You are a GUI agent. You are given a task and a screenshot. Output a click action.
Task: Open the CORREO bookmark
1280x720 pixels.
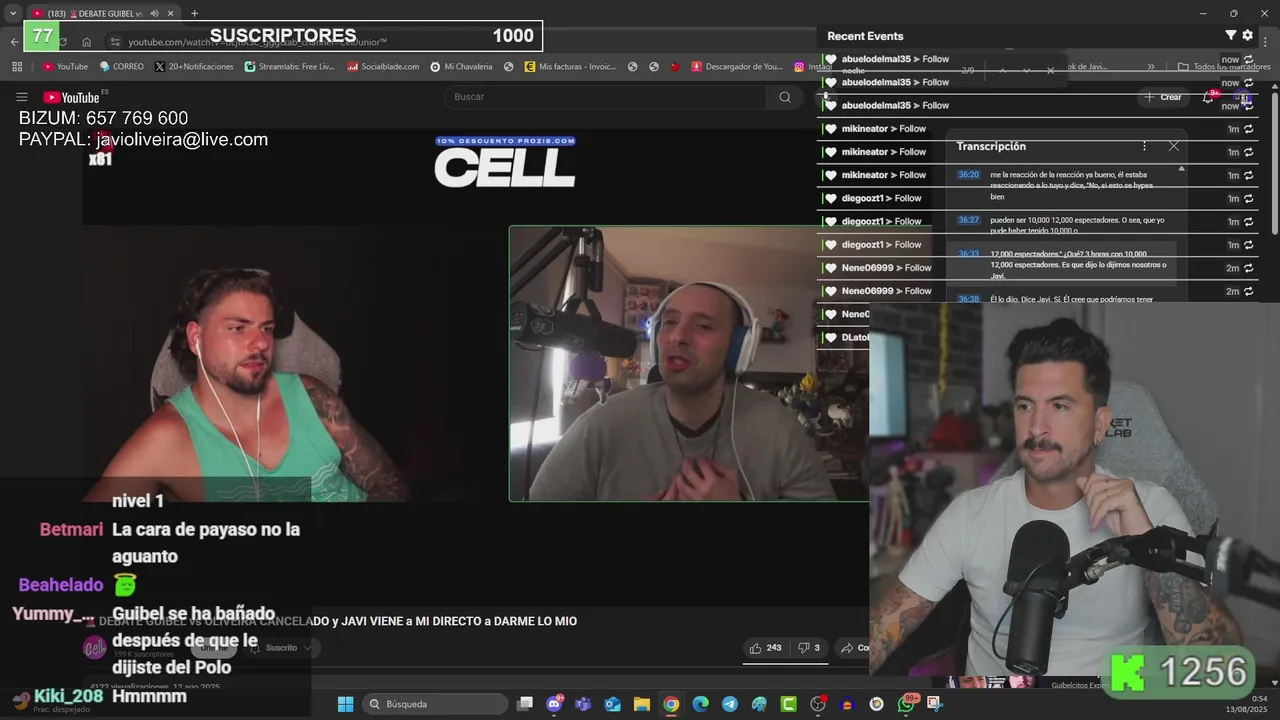[121, 66]
